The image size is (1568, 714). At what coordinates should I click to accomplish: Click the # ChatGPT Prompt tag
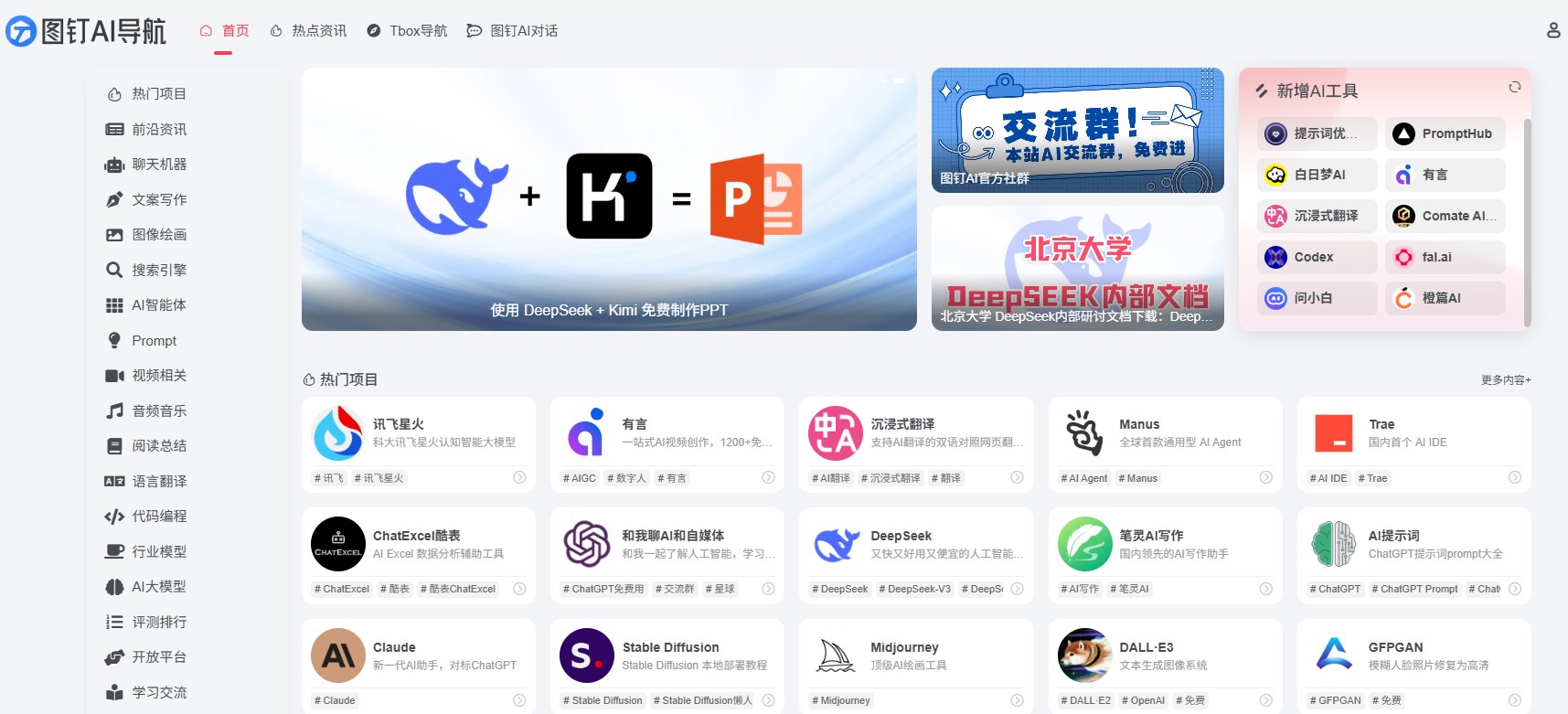(1415, 589)
